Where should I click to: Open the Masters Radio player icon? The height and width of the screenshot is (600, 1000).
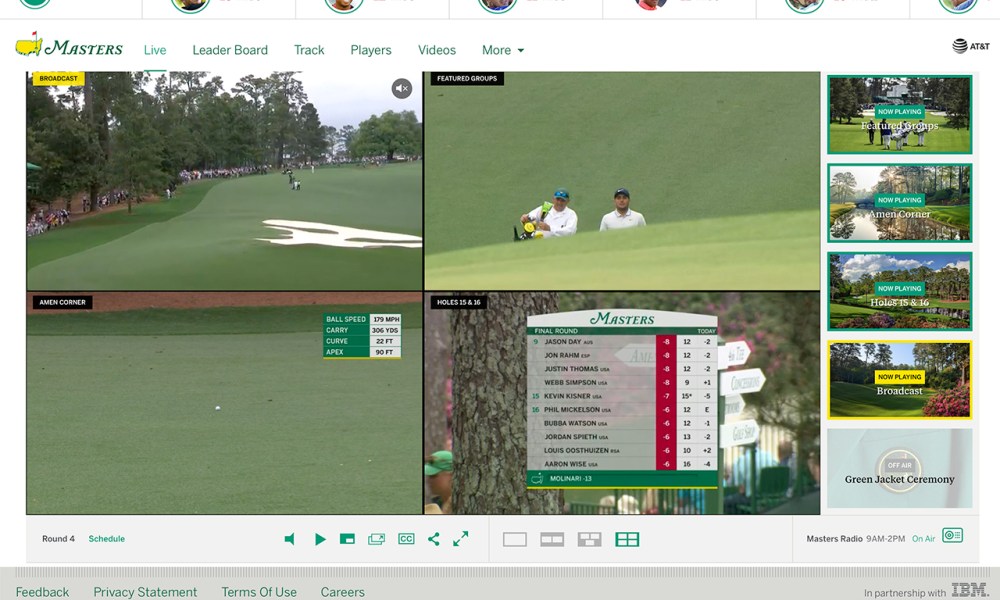pos(952,536)
